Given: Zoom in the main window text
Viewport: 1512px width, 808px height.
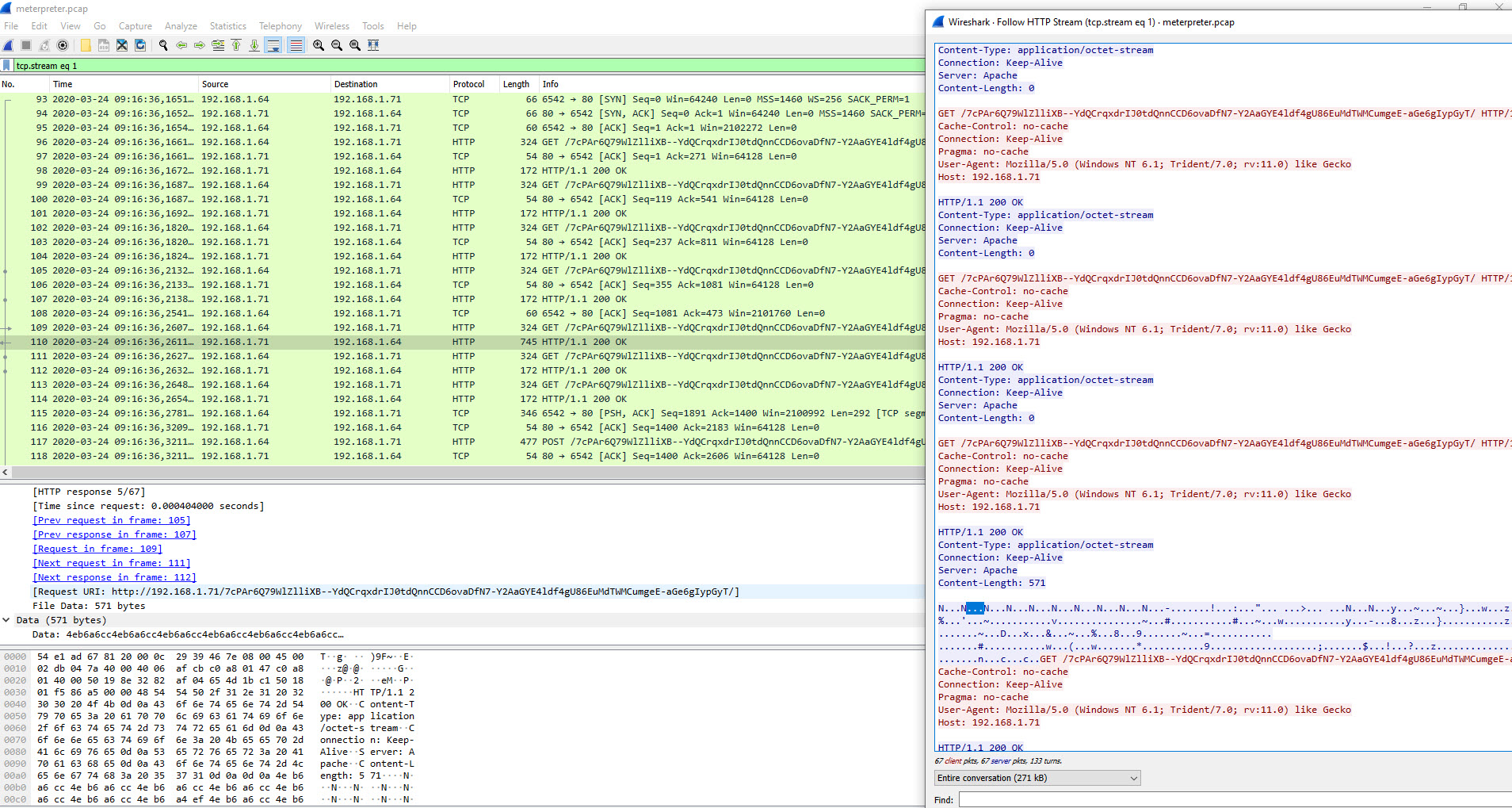Looking at the screenshot, I should point(319,45).
